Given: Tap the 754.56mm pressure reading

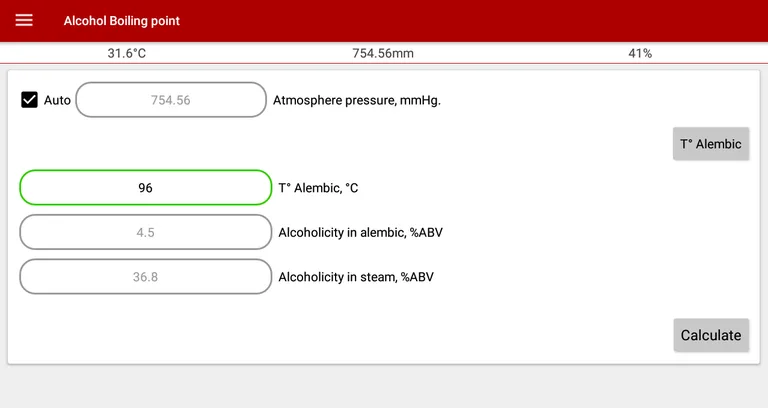Looking at the screenshot, I should 383,53.
